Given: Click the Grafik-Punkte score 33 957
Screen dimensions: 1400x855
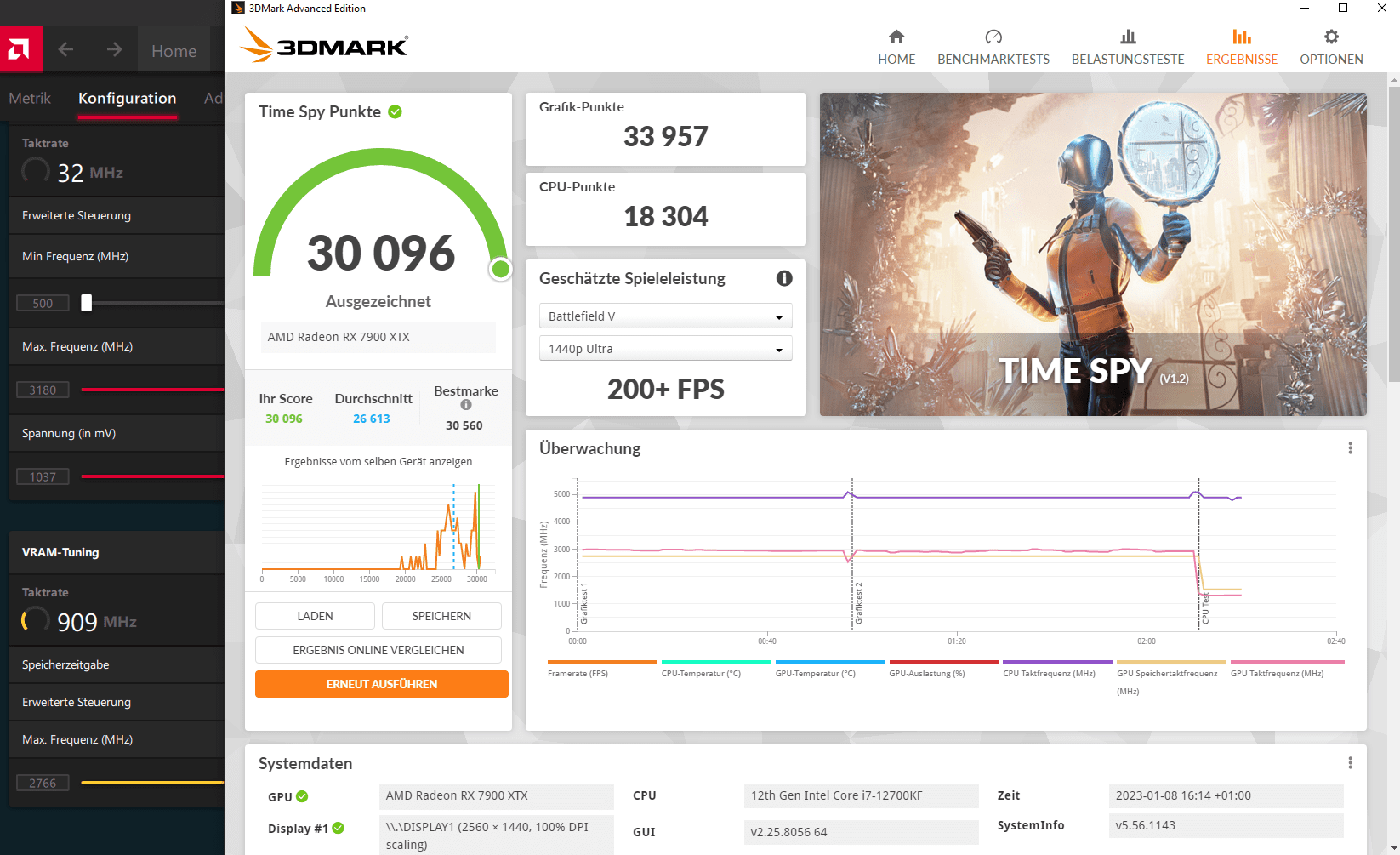Looking at the screenshot, I should [665, 136].
